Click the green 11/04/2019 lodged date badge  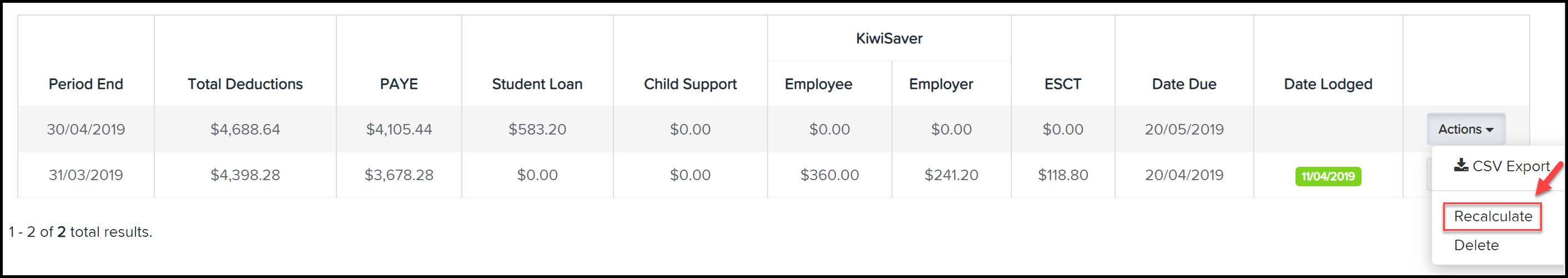point(1328,176)
